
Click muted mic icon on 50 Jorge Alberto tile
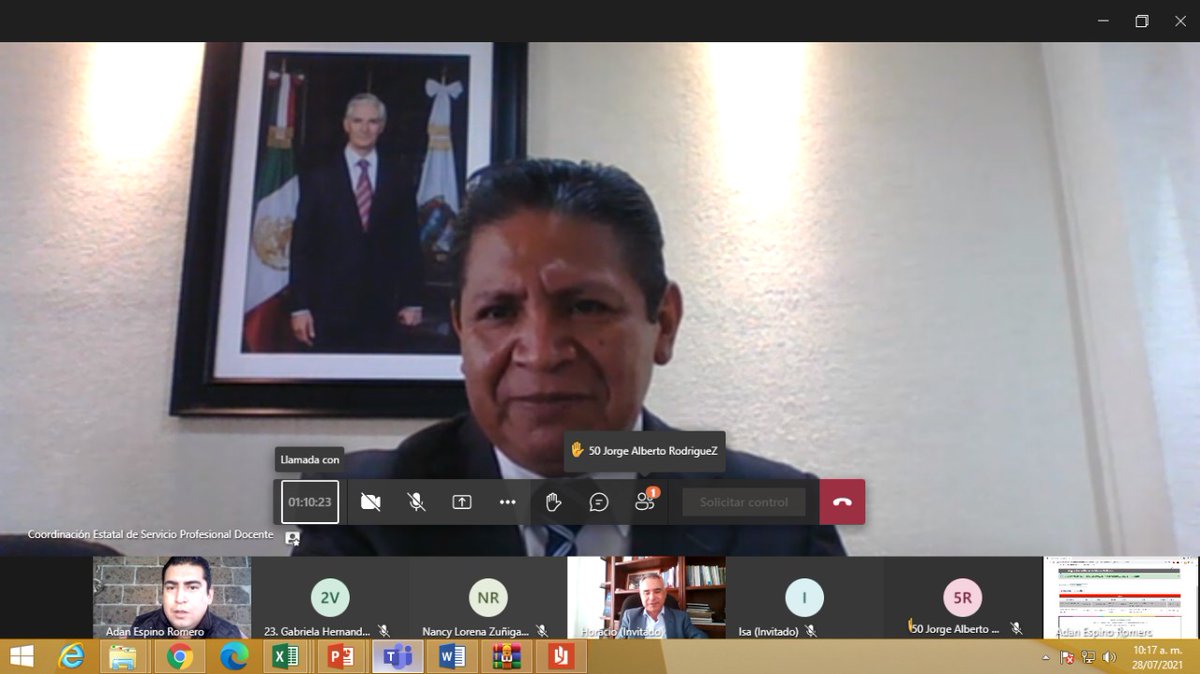click(1016, 628)
